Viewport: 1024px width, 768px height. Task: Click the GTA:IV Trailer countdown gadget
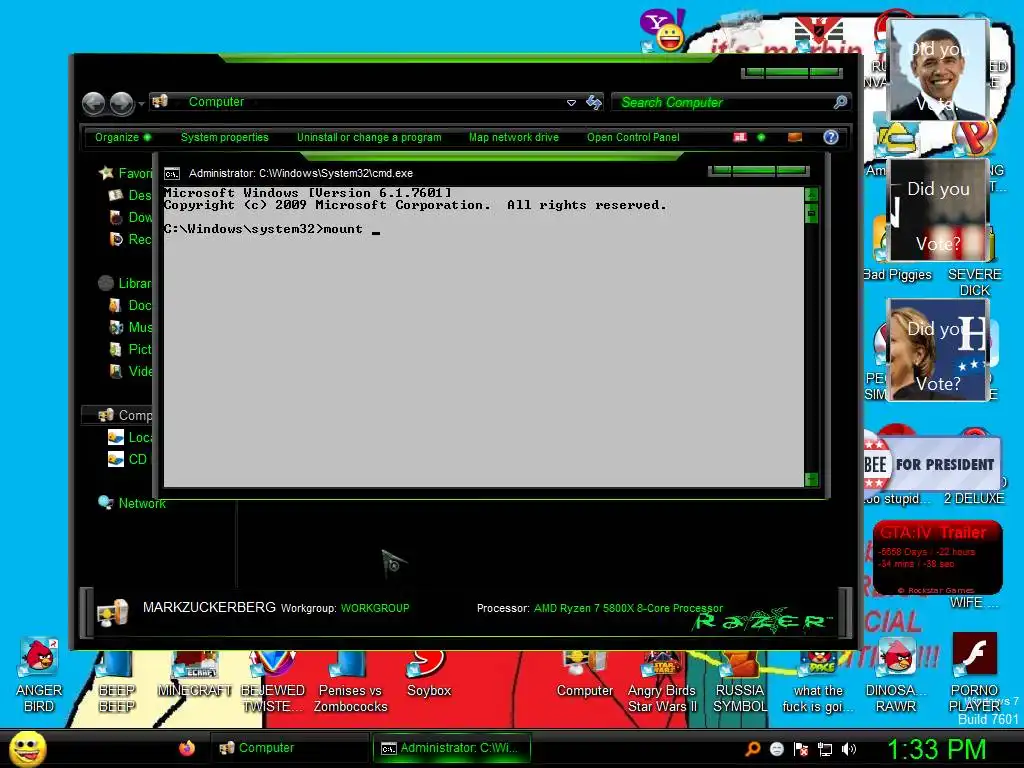coord(937,557)
